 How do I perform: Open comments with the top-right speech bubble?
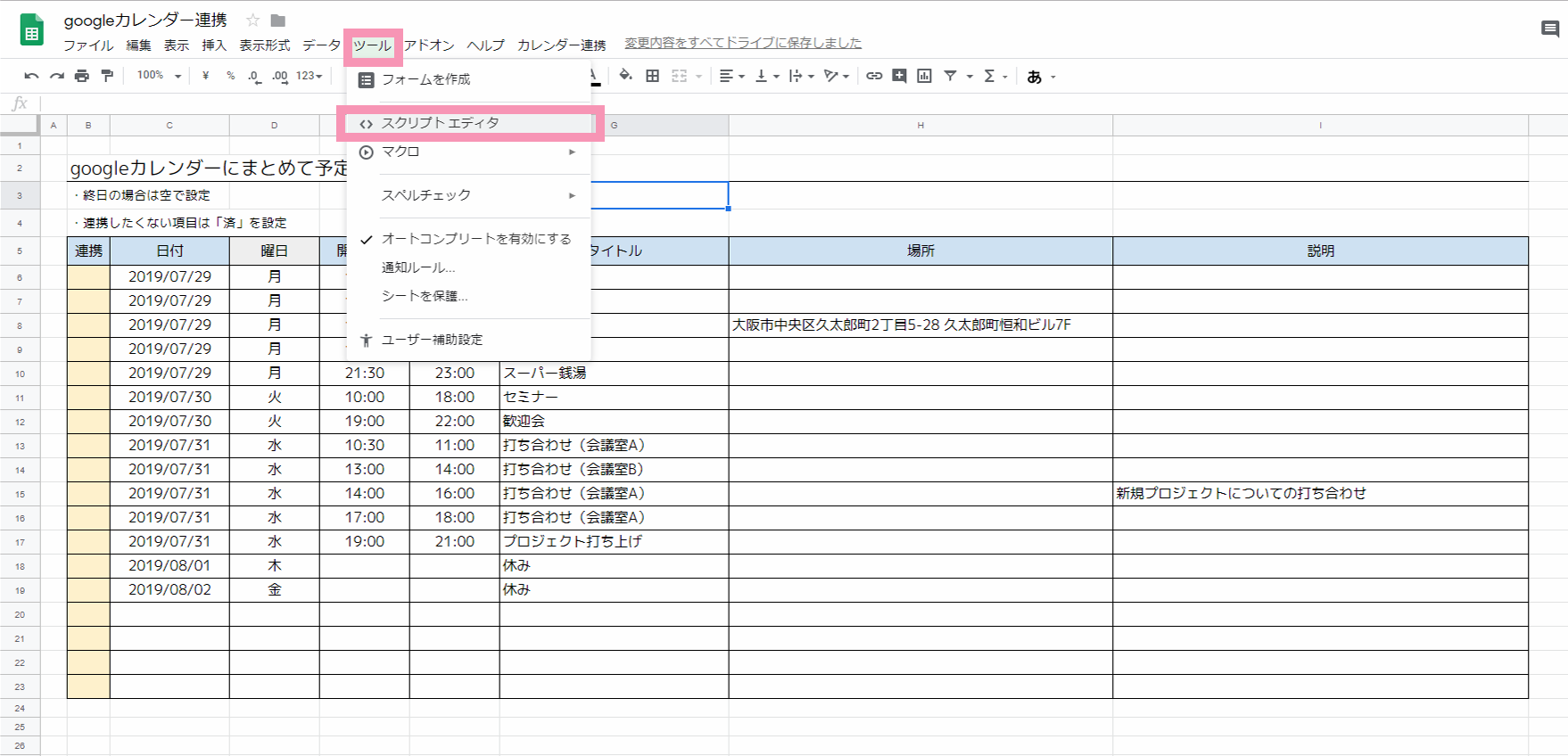tap(1550, 29)
